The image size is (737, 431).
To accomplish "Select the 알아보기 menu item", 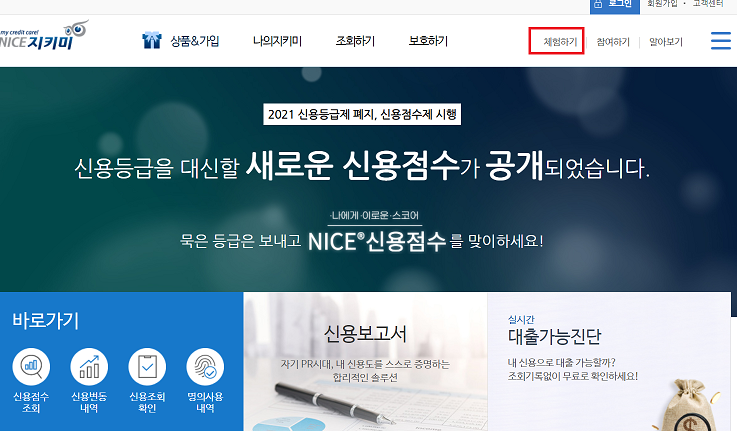I will pyautogui.click(x=666, y=42).
